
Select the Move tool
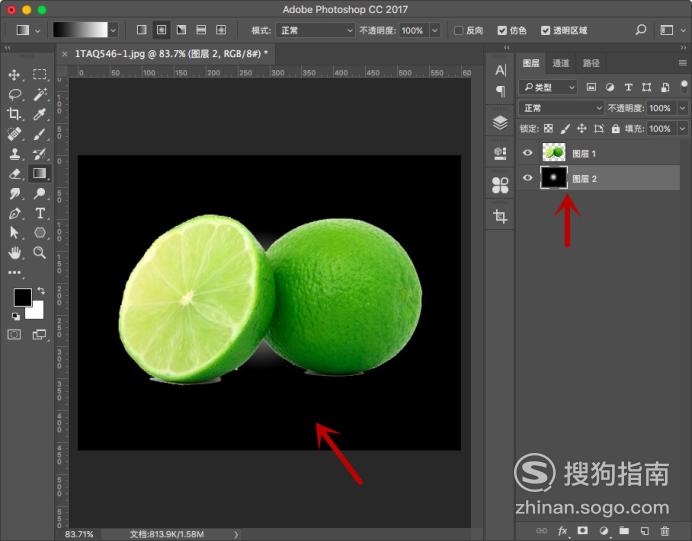(x=14, y=75)
